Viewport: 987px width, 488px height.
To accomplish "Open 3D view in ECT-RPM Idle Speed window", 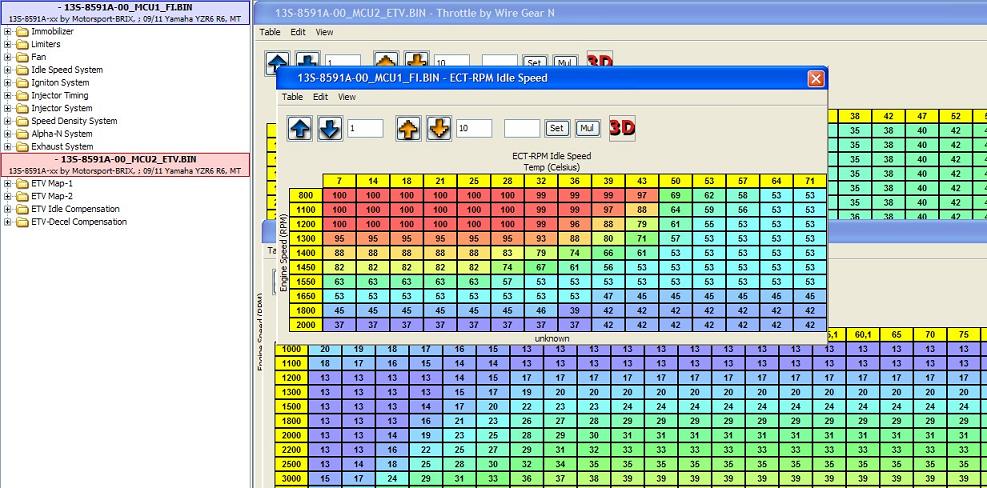I will pyautogui.click(x=622, y=128).
